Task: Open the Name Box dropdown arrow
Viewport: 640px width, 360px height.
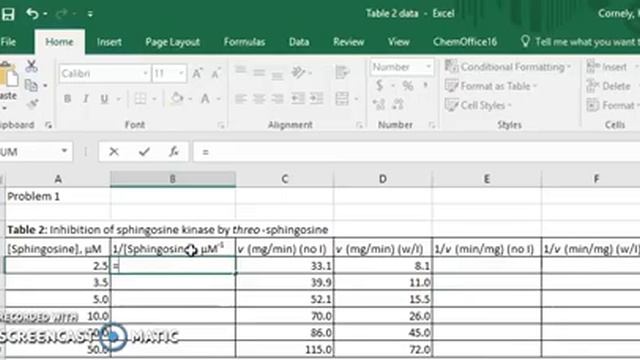Action: click(64, 151)
